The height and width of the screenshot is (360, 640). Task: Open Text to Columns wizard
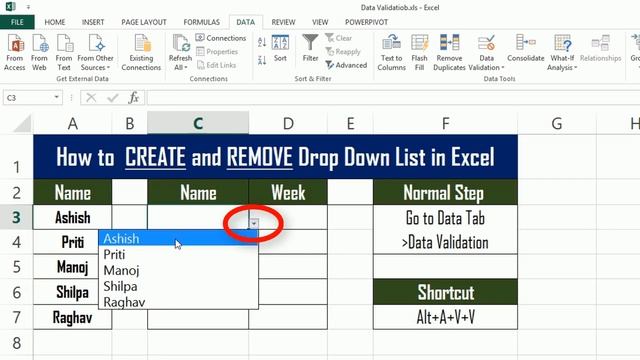tap(391, 53)
